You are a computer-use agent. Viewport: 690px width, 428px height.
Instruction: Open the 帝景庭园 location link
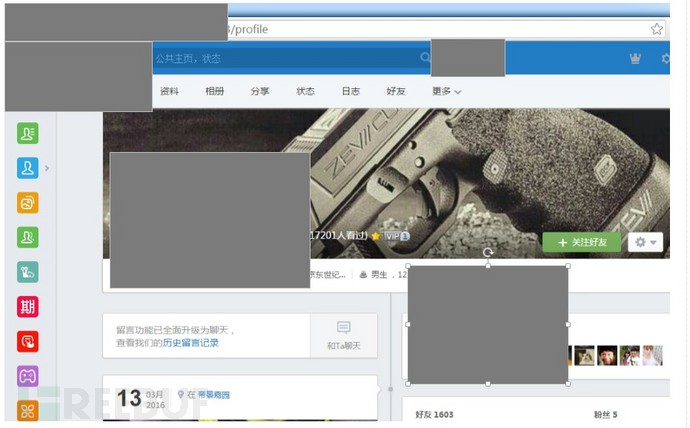pos(213,395)
